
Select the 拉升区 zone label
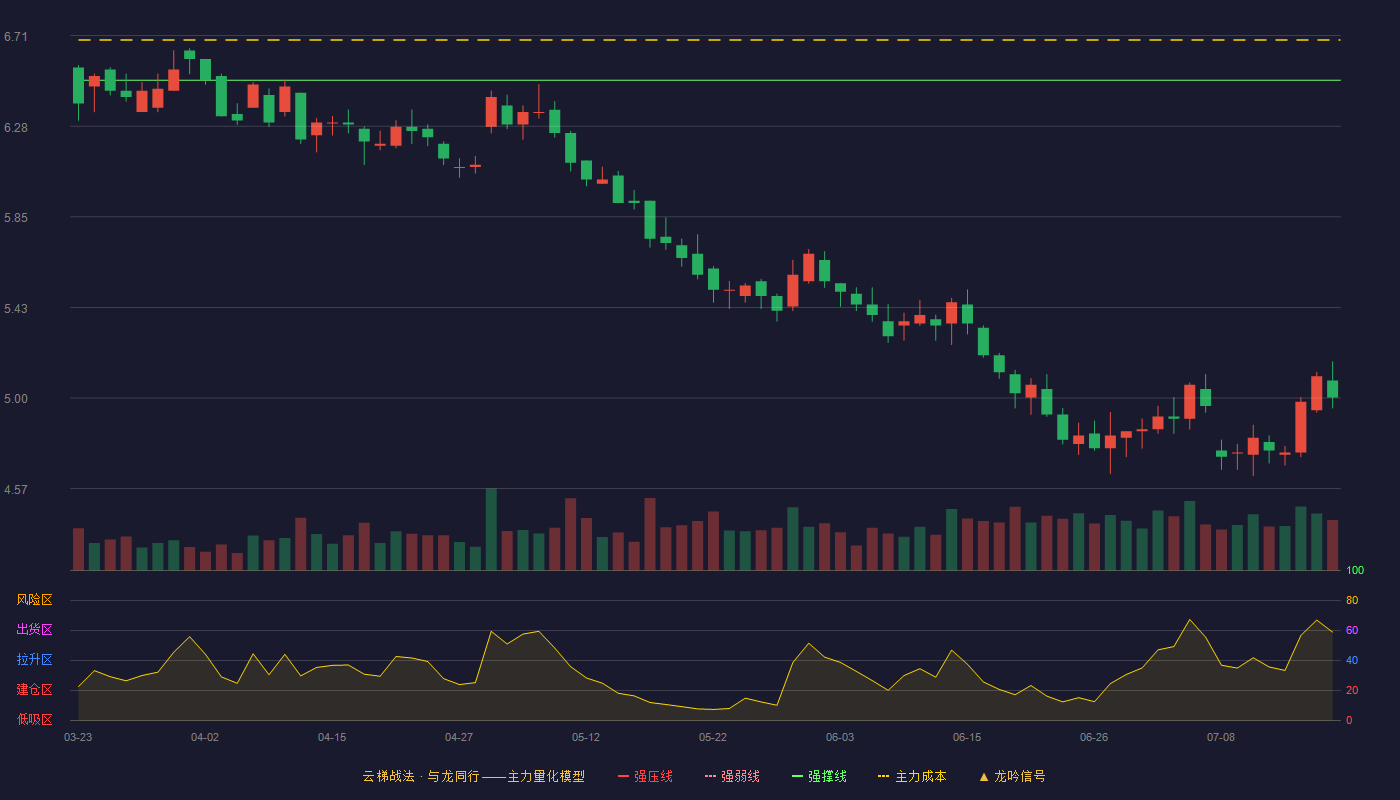point(34,660)
